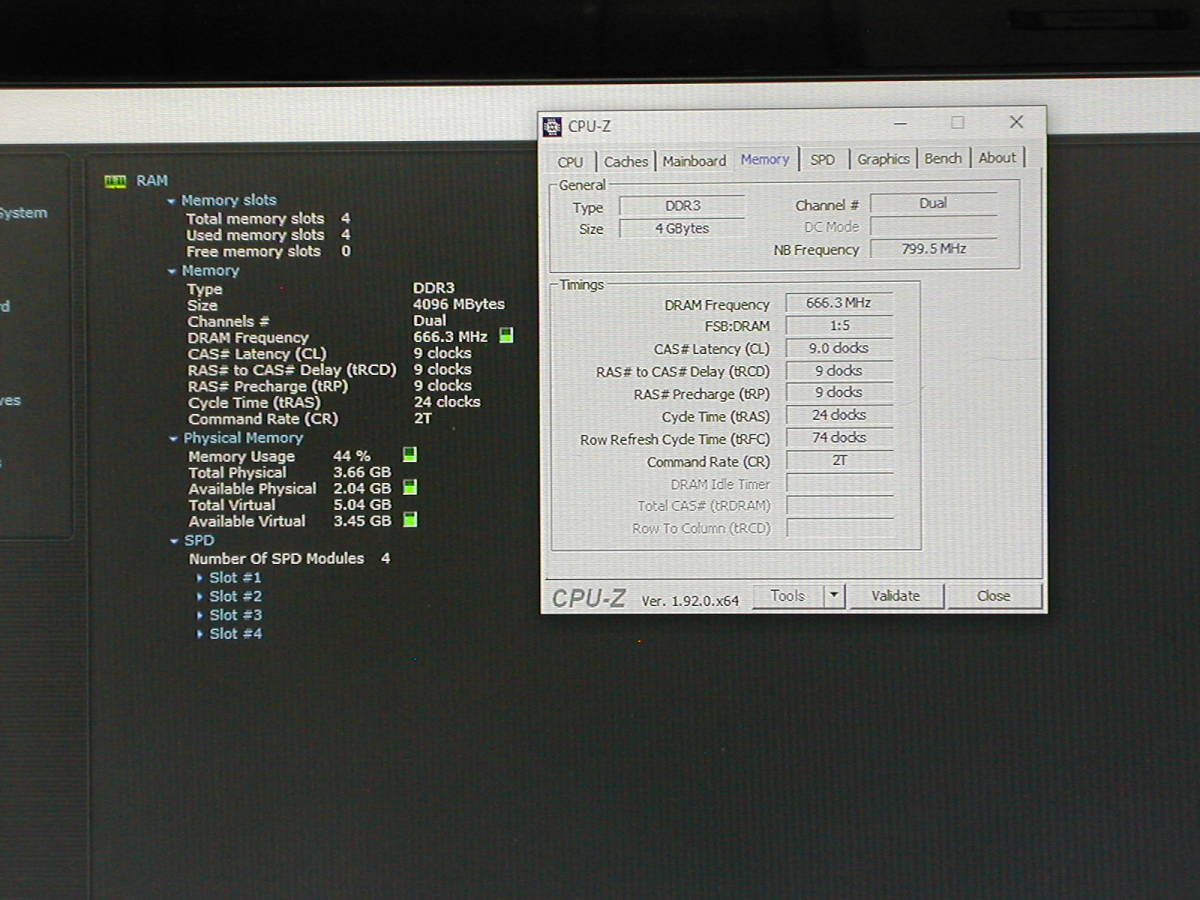This screenshot has width=1200, height=900.
Task: Click the memory Type field showing DDR3
Action: pos(683,206)
